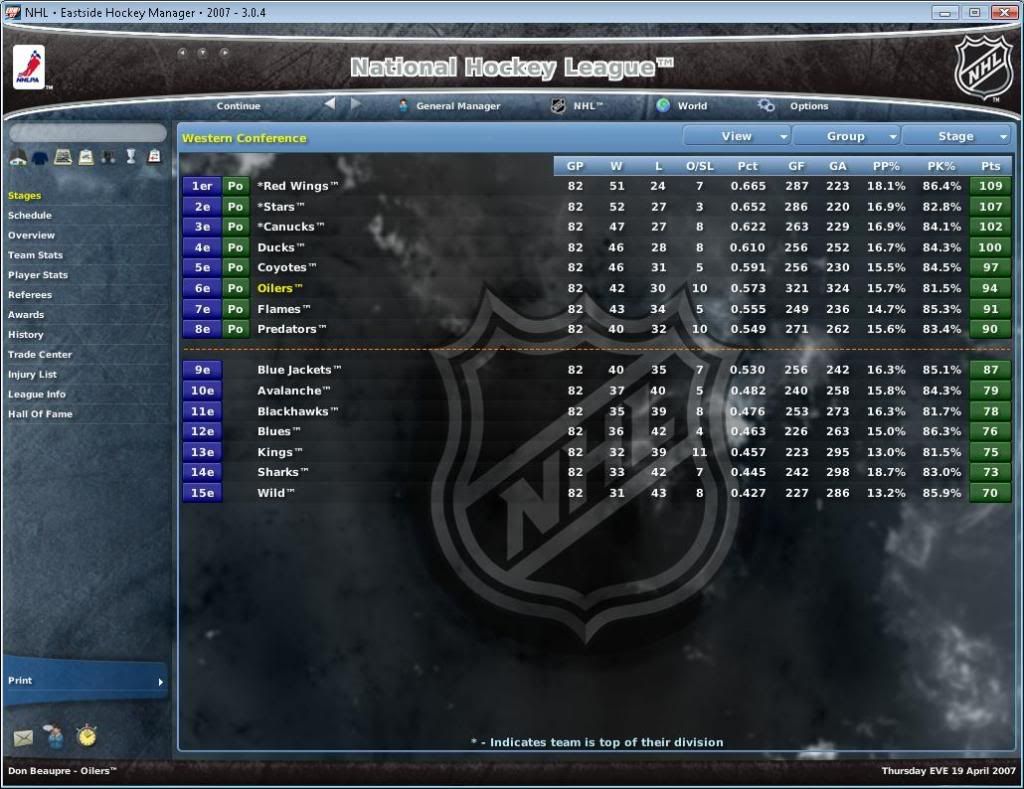The height and width of the screenshot is (789, 1024).
Task: Sort standings by the PK% column header
Action: 941,166
